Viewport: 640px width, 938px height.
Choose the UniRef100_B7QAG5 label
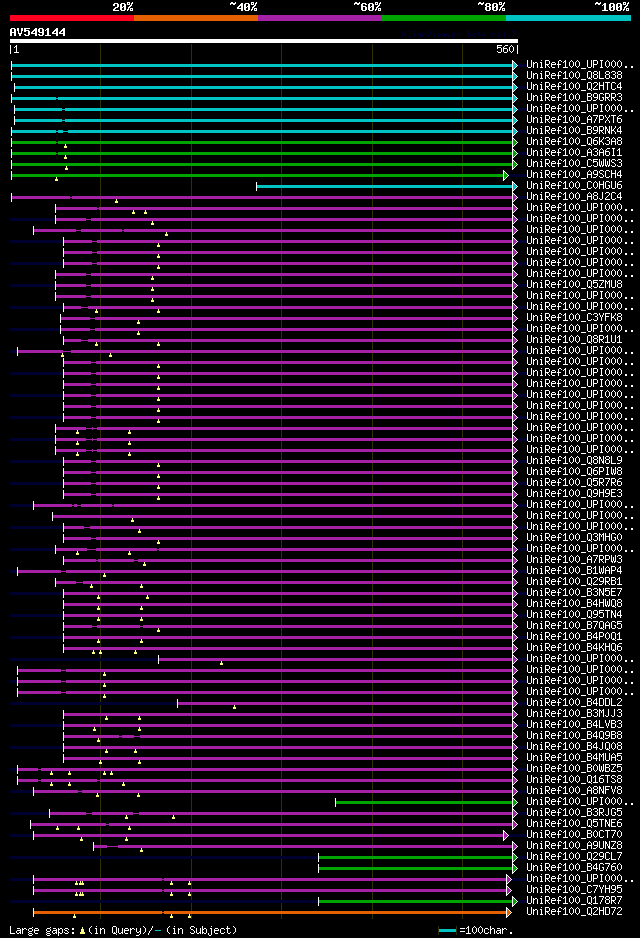coord(574,626)
